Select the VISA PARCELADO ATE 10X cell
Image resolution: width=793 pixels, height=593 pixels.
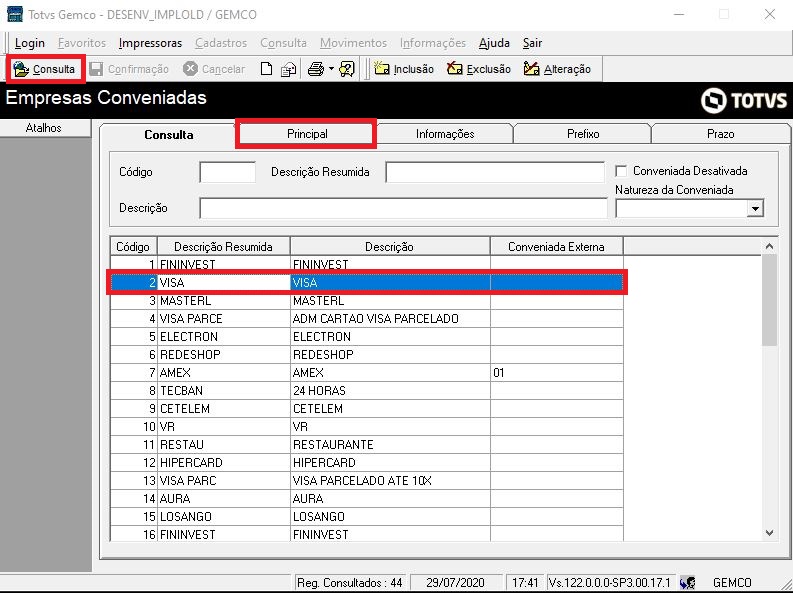[390, 481]
